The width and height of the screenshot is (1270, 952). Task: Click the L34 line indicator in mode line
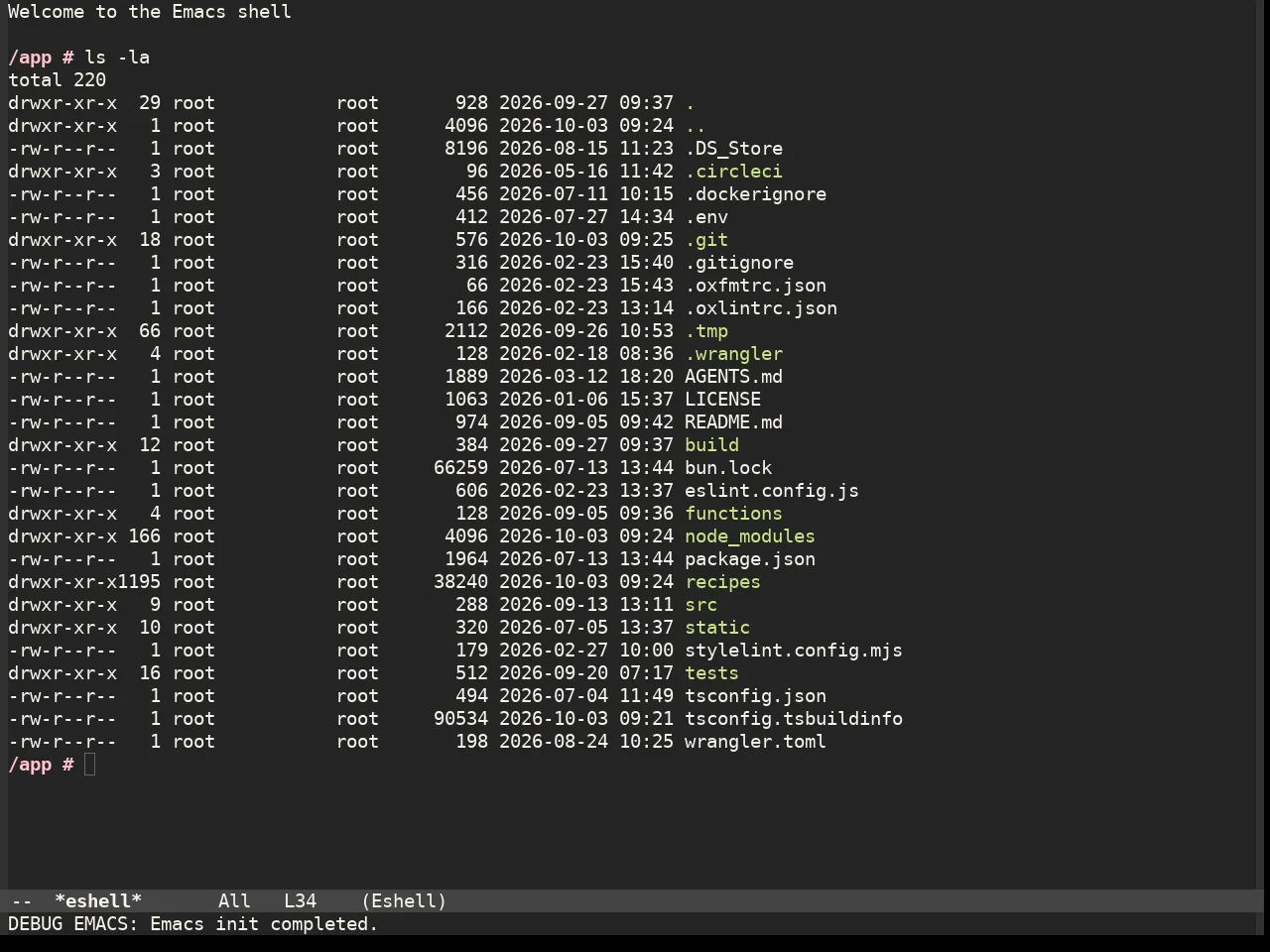(x=300, y=901)
